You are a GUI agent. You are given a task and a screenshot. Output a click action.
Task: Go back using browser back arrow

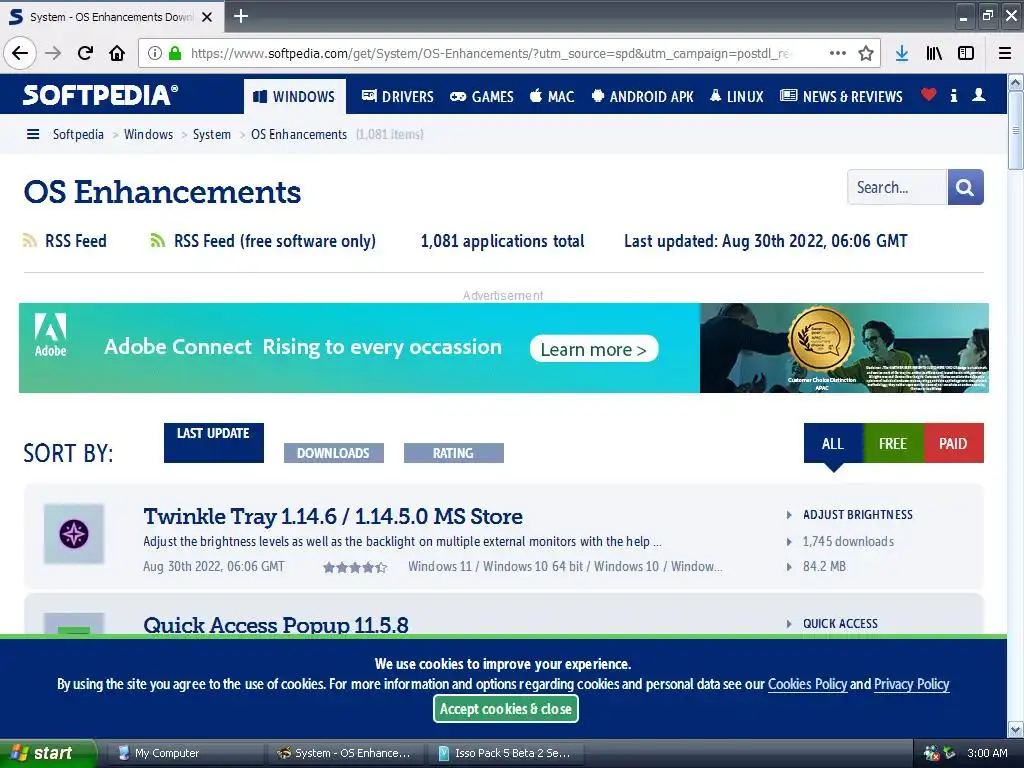(x=20, y=53)
